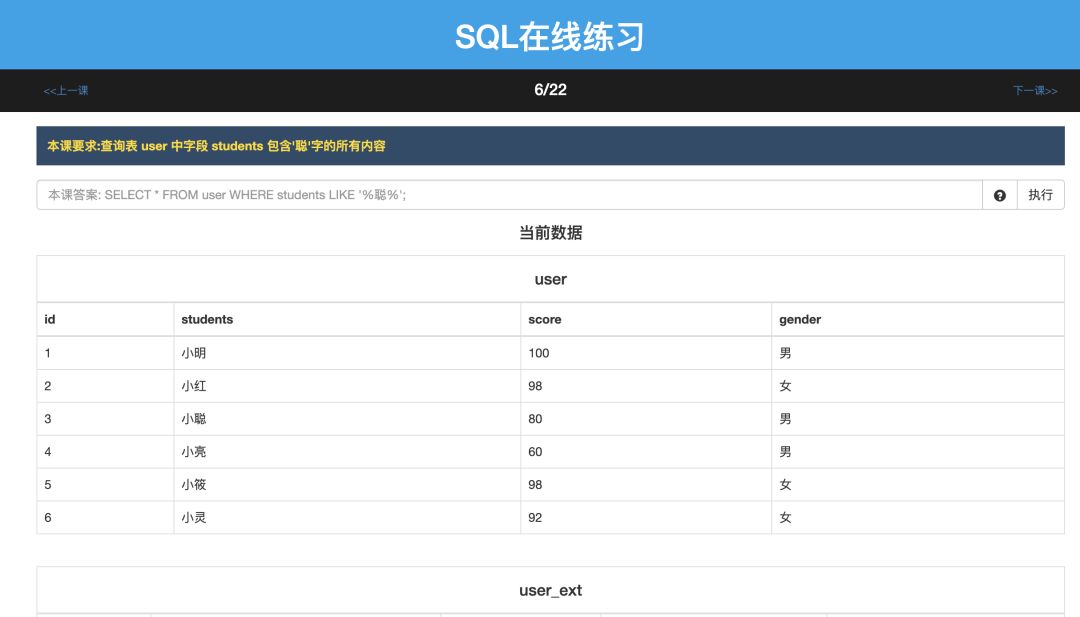Click the help question mark icon
Viewport: 1080px width, 617px height.
[999, 196]
